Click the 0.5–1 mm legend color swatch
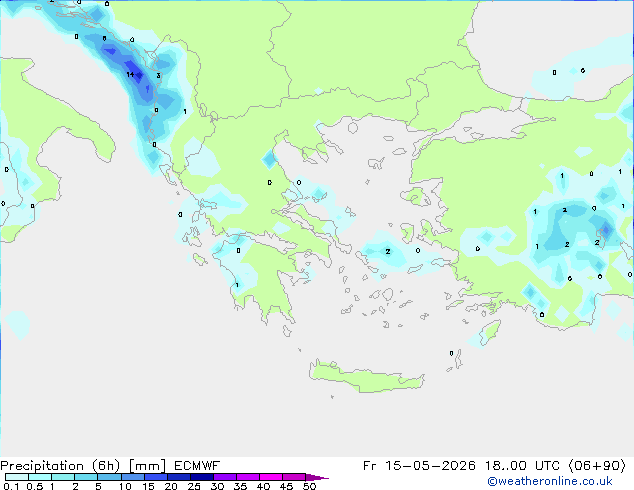 pos(40,477)
